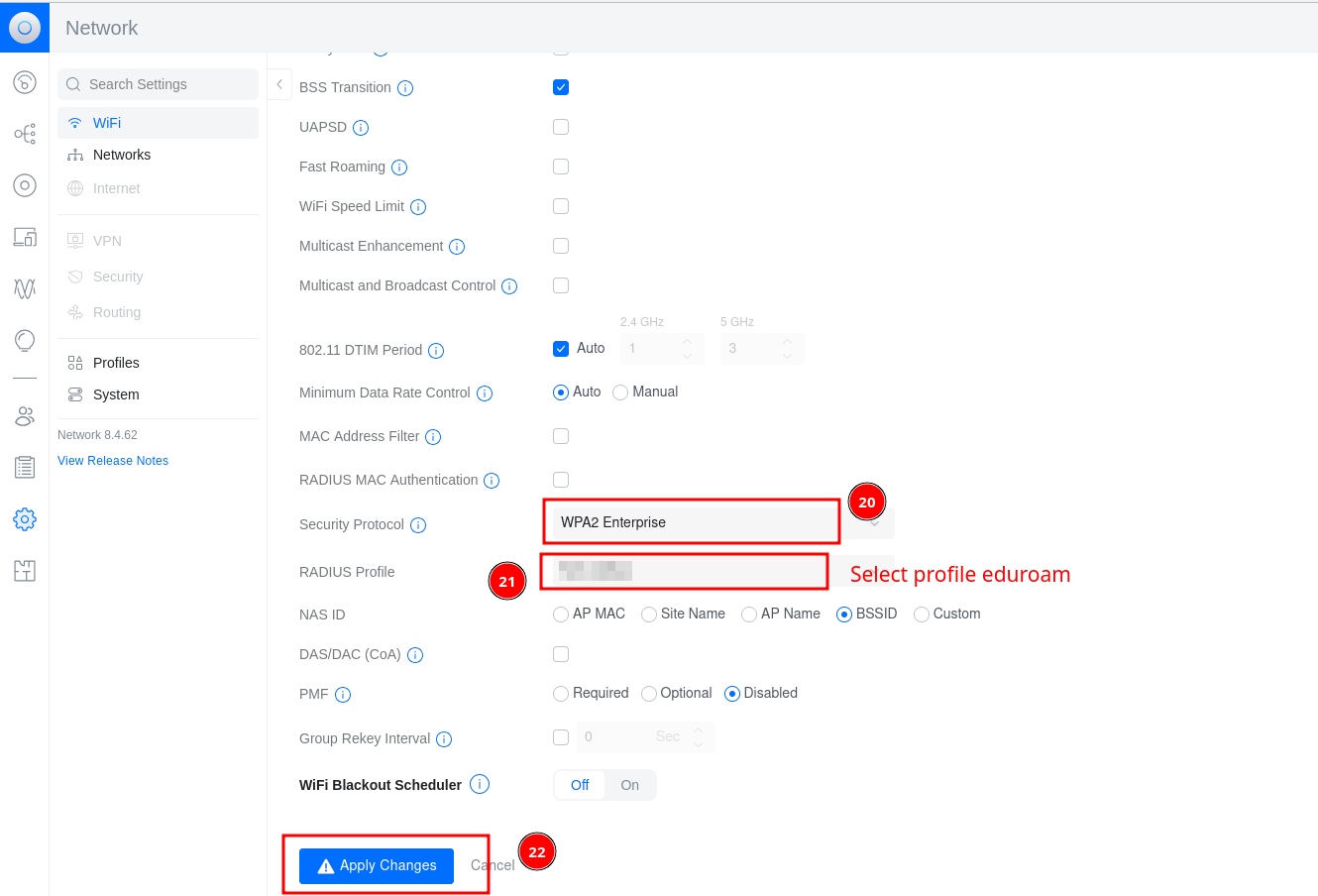Image resolution: width=1318 pixels, height=896 pixels.
Task: Set PMF to Optional
Action: tap(649, 694)
